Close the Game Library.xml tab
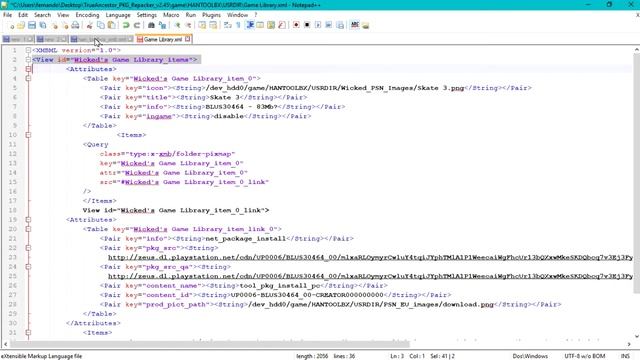 point(187,39)
